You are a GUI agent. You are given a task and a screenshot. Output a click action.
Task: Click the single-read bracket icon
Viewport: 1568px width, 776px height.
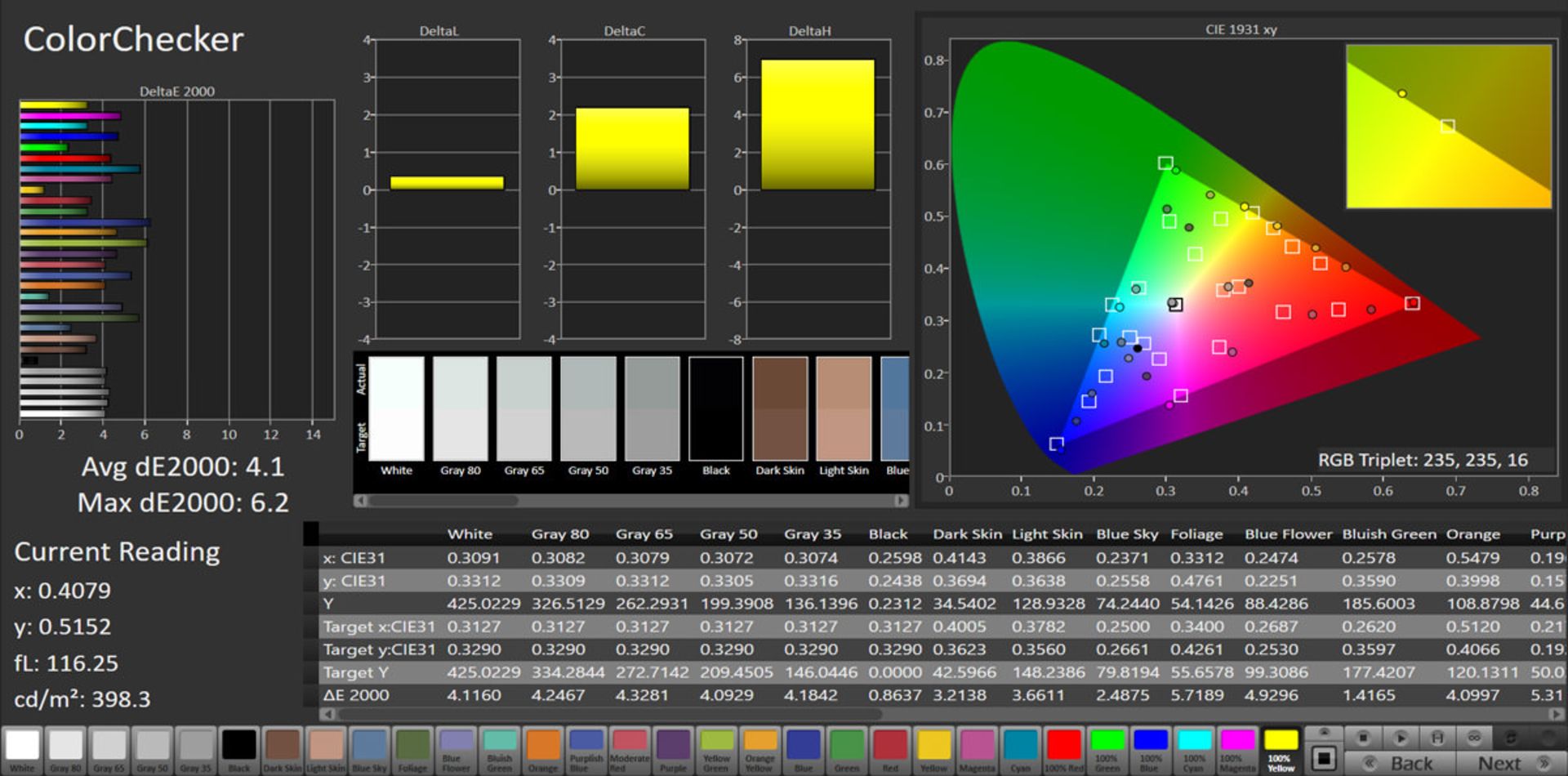1437,738
